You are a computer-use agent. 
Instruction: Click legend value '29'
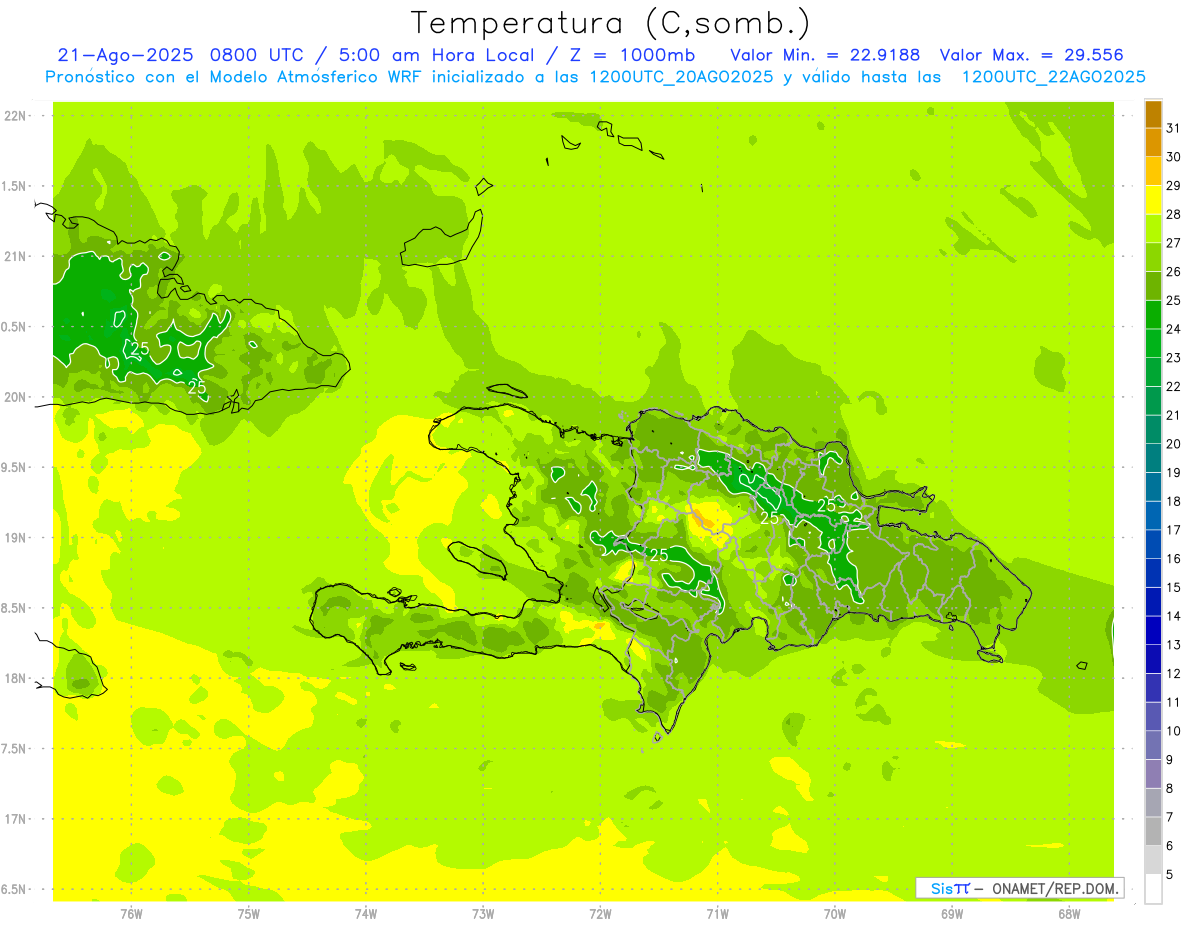1174,186
